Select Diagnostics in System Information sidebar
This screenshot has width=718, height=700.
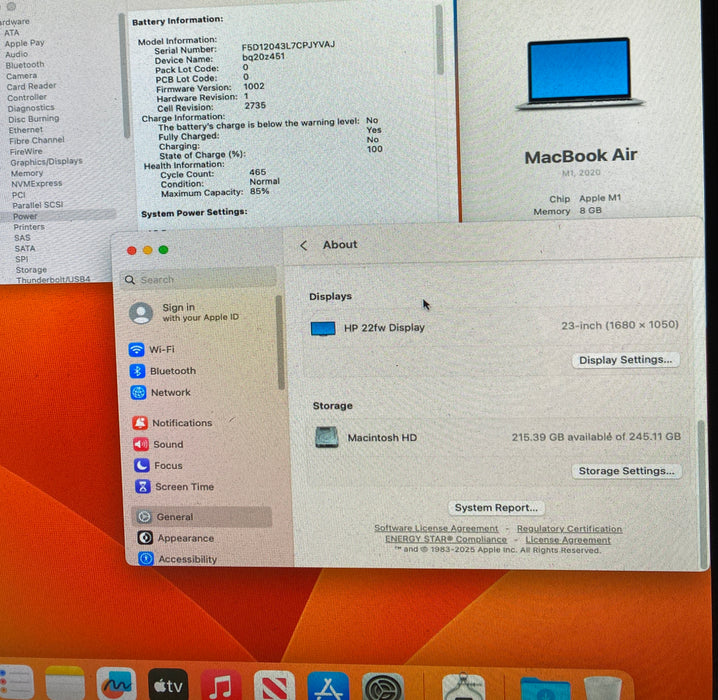pyautogui.click(x=31, y=108)
